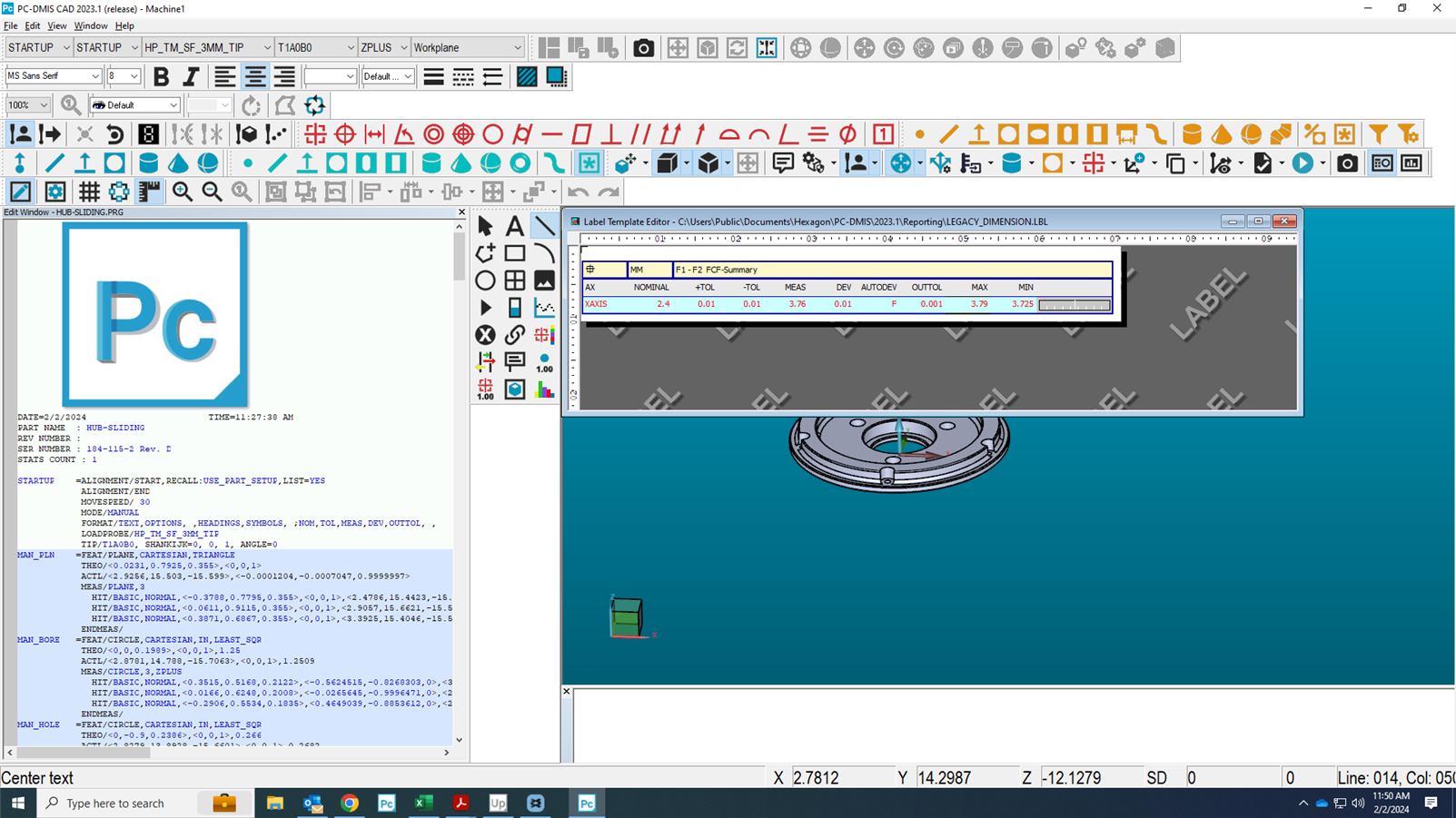
Task: Toggle right text alignment
Action: point(284,77)
